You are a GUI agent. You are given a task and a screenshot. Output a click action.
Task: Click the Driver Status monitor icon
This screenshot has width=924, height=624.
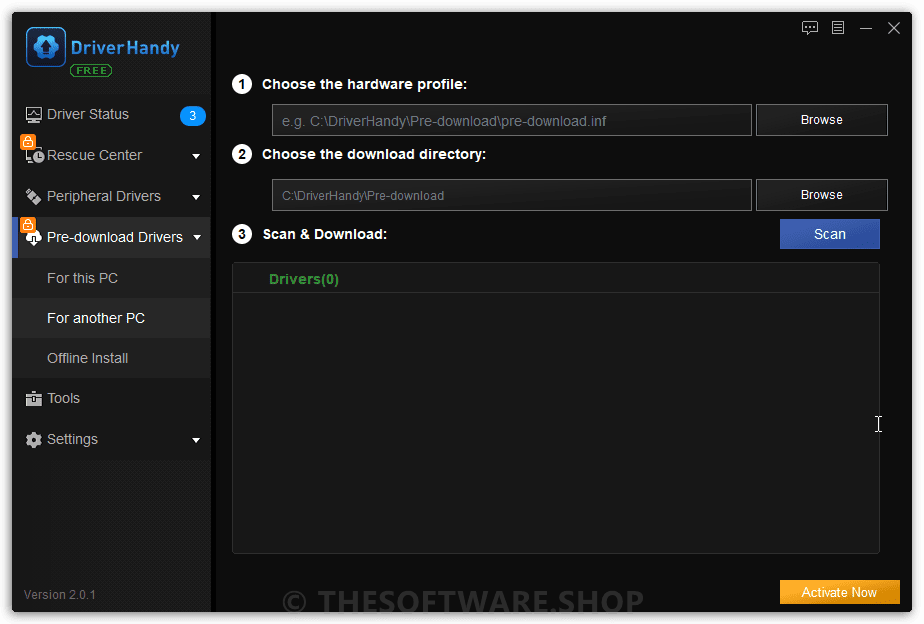click(x=34, y=114)
